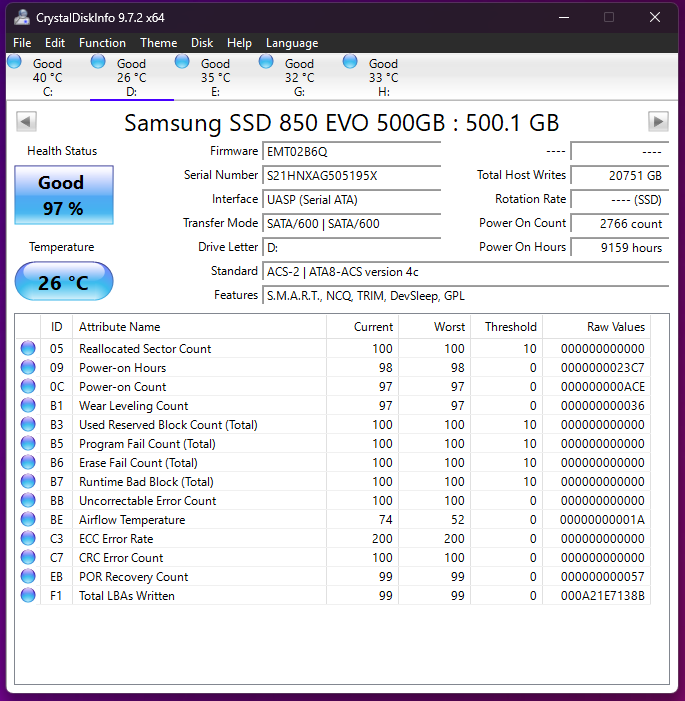Screen dimensions: 685x701
Task: Click the Serial Number field
Action: coord(351,175)
